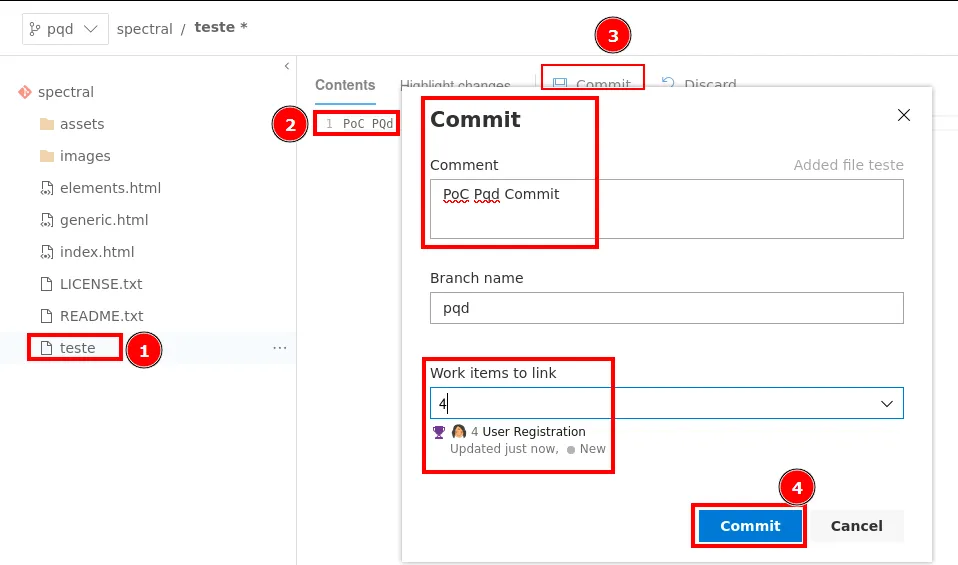Collapse the file tree panel
958x565 pixels.
tap(287, 66)
